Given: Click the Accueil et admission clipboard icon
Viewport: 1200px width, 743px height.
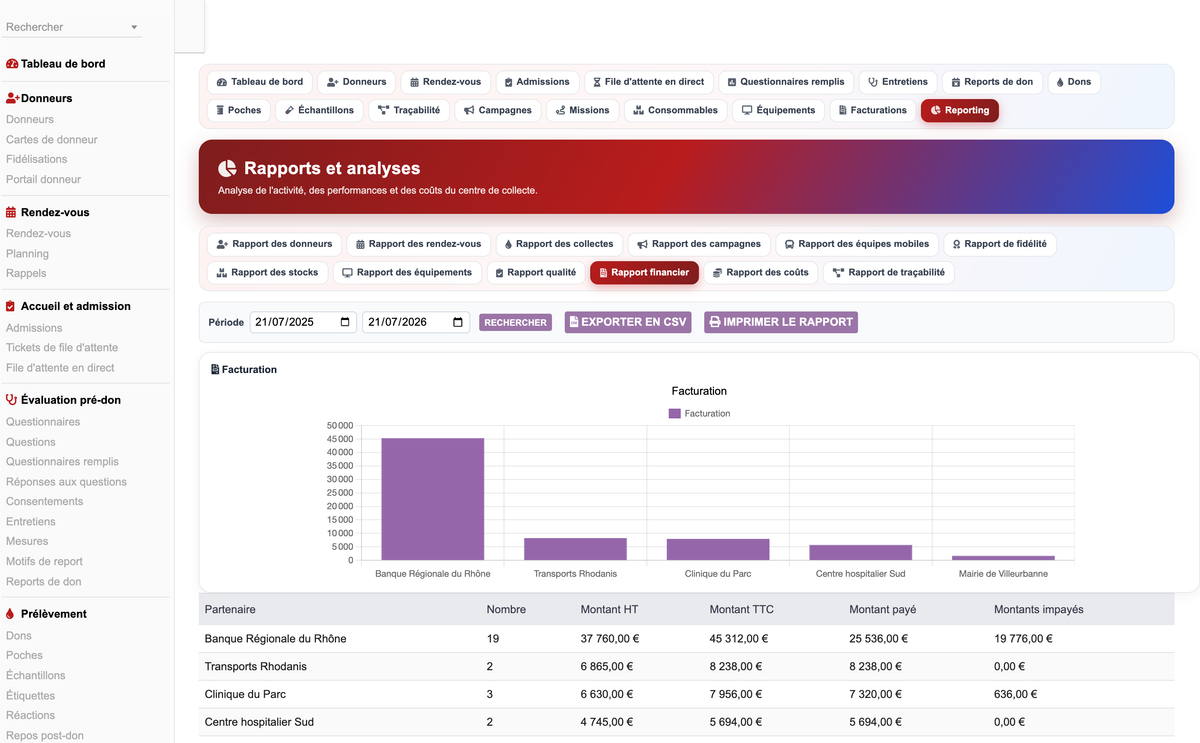Looking at the screenshot, I should 11,307.
